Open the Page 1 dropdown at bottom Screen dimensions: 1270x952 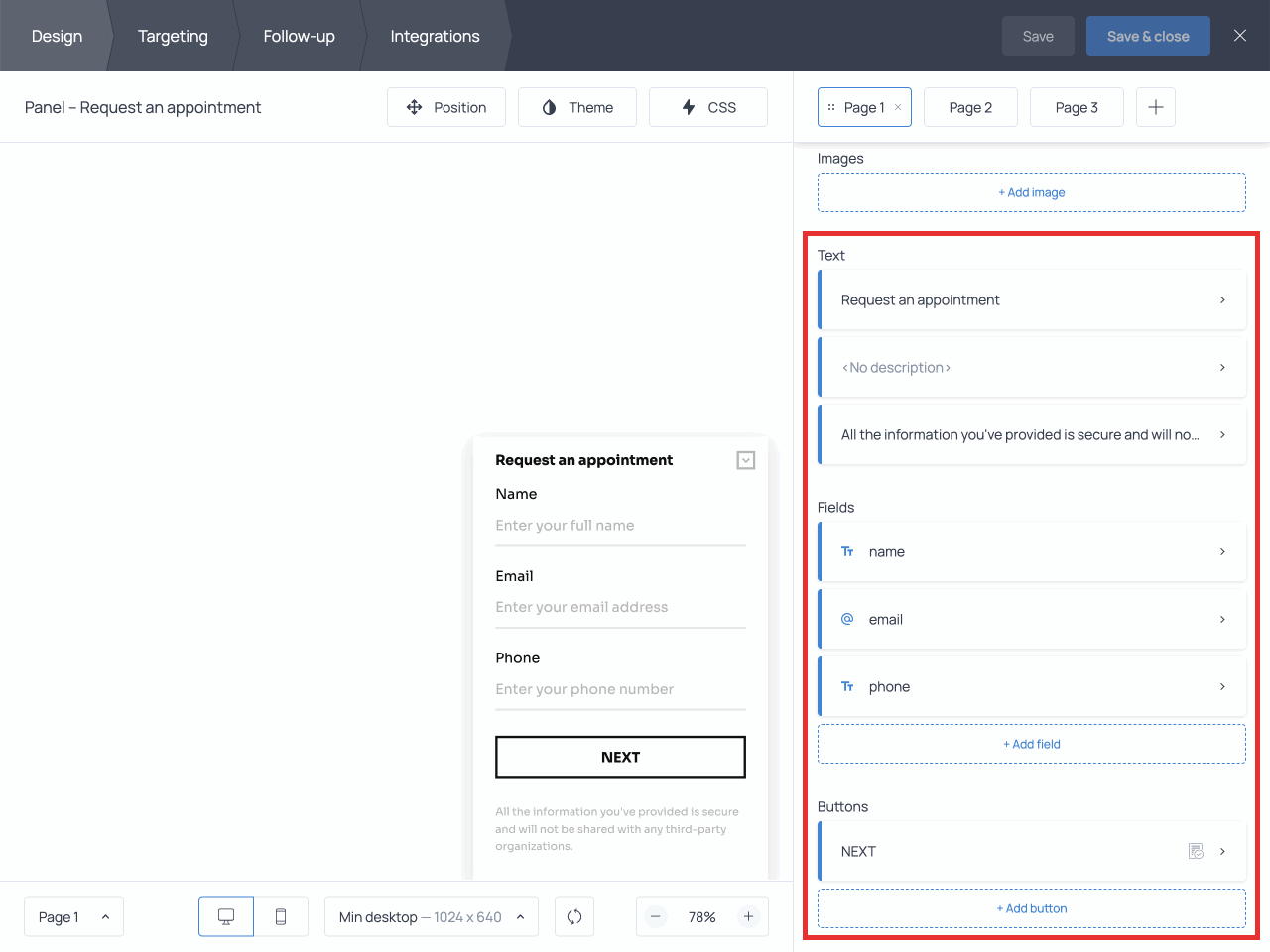click(x=73, y=917)
